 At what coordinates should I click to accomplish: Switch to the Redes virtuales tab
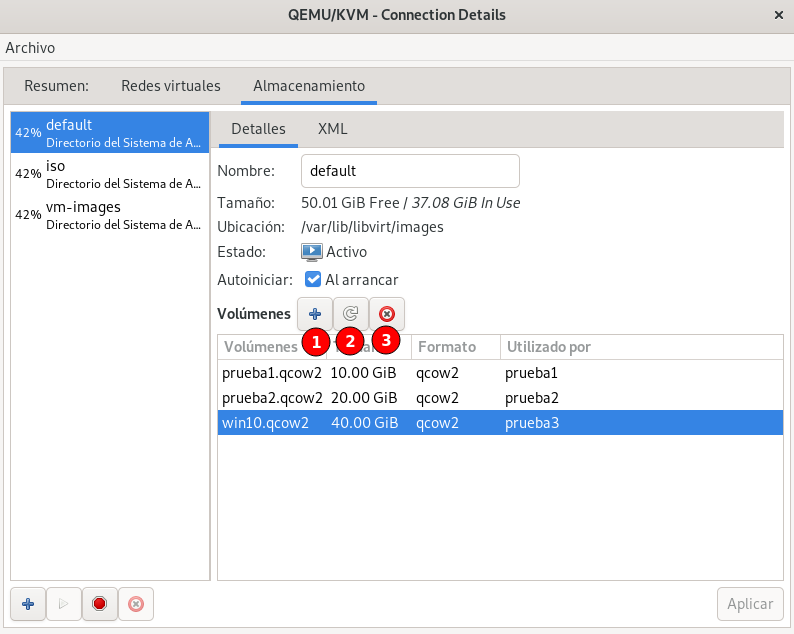coord(171,86)
